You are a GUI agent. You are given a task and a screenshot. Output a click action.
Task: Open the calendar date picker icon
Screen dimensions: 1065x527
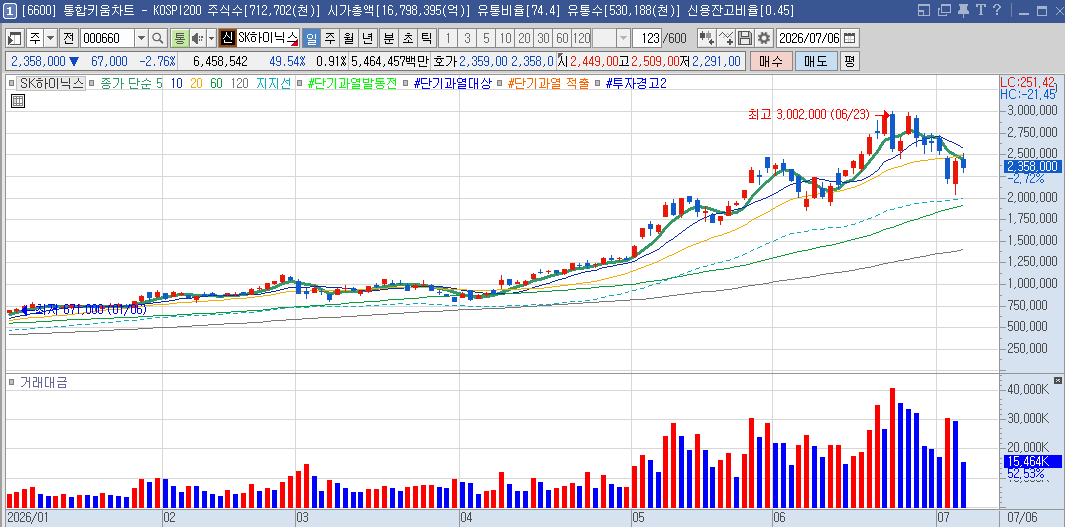pos(850,38)
